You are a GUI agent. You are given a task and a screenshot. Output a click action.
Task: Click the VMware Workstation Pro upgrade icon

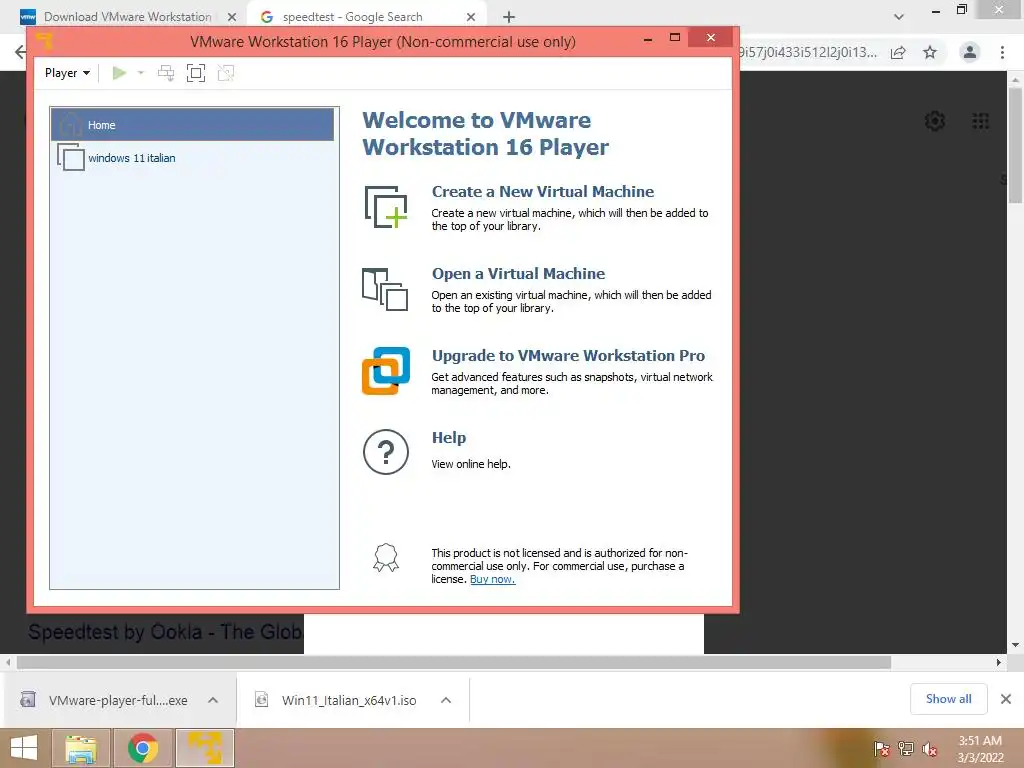click(x=386, y=371)
